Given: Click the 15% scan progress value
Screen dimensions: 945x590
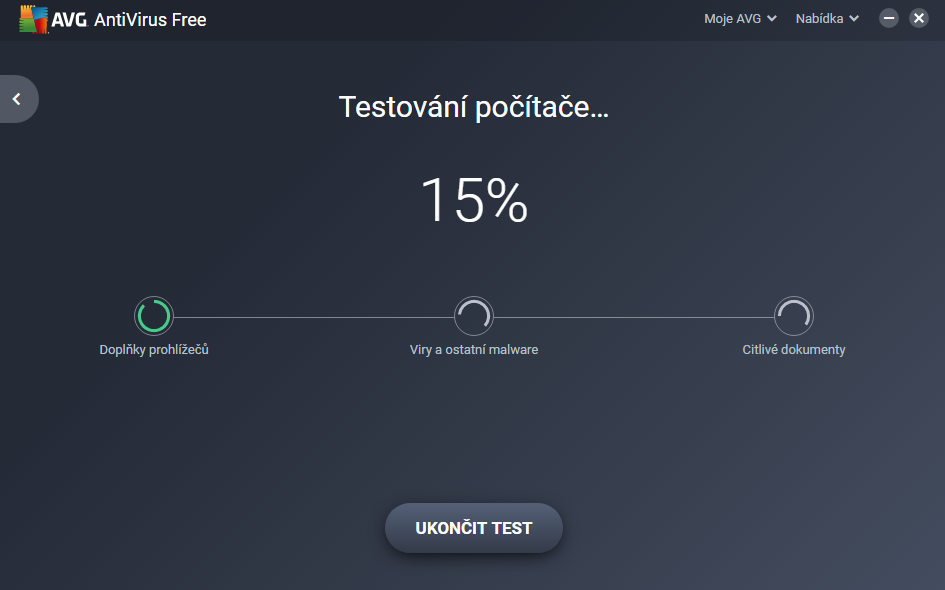Looking at the screenshot, I should point(474,200).
